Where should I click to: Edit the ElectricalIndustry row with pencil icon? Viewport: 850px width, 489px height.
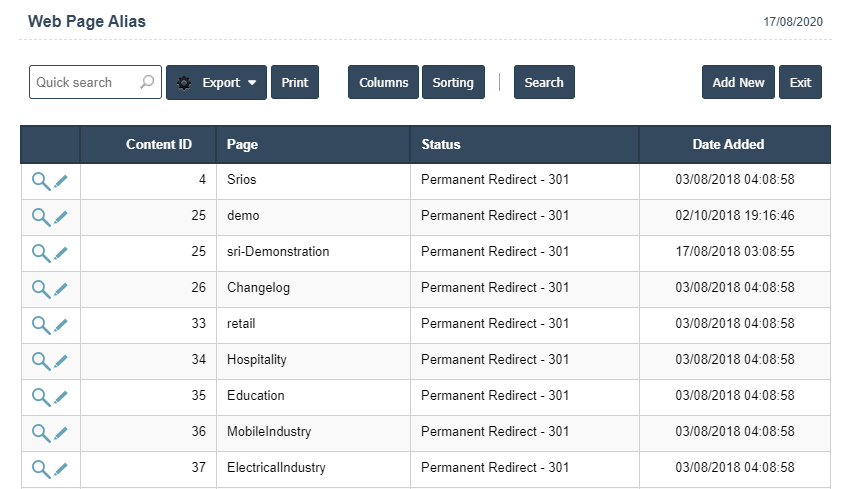click(x=61, y=469)
